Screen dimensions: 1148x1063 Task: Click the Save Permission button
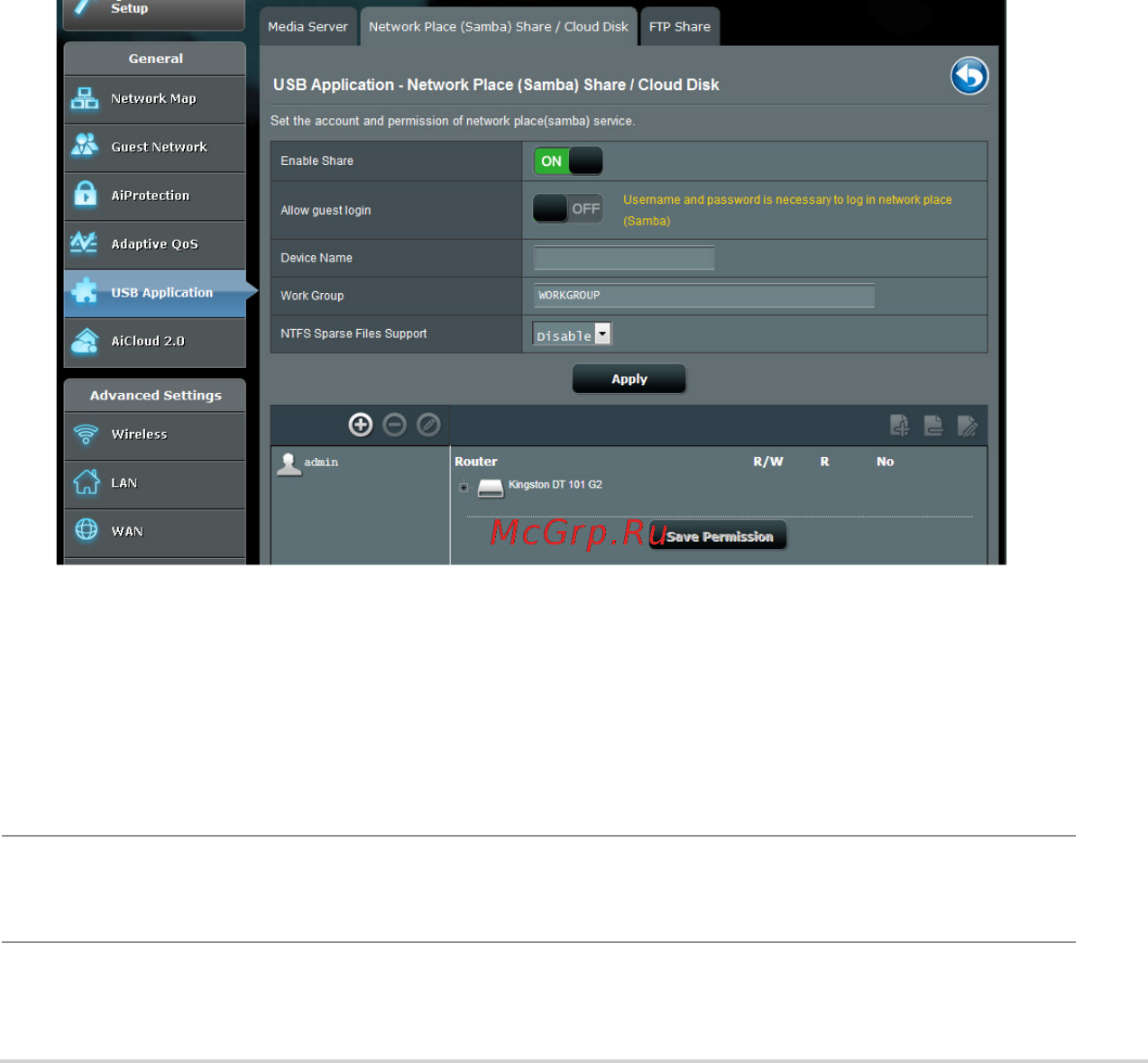click(x=719, y=536)
